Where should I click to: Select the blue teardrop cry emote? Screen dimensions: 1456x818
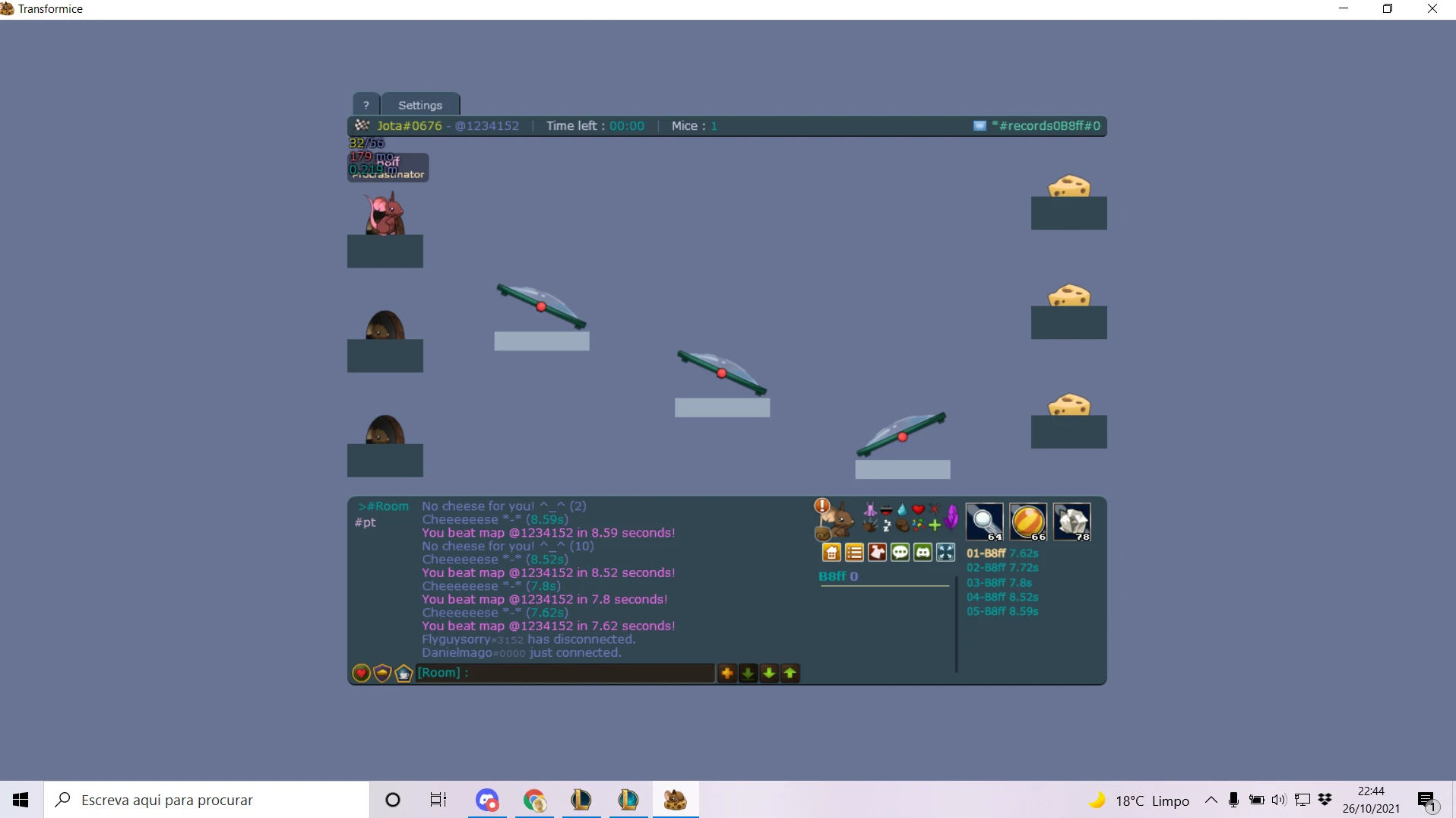pyautogui.click(x=902, y=510)
